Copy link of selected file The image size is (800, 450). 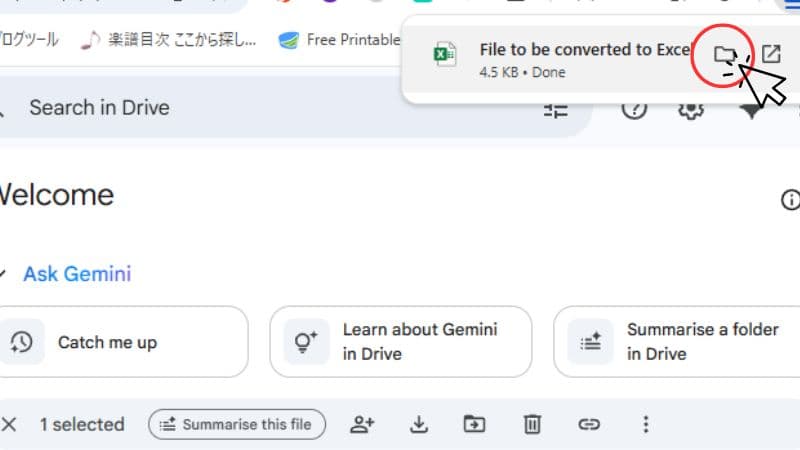pyautogui.click(x=589, y=424)
